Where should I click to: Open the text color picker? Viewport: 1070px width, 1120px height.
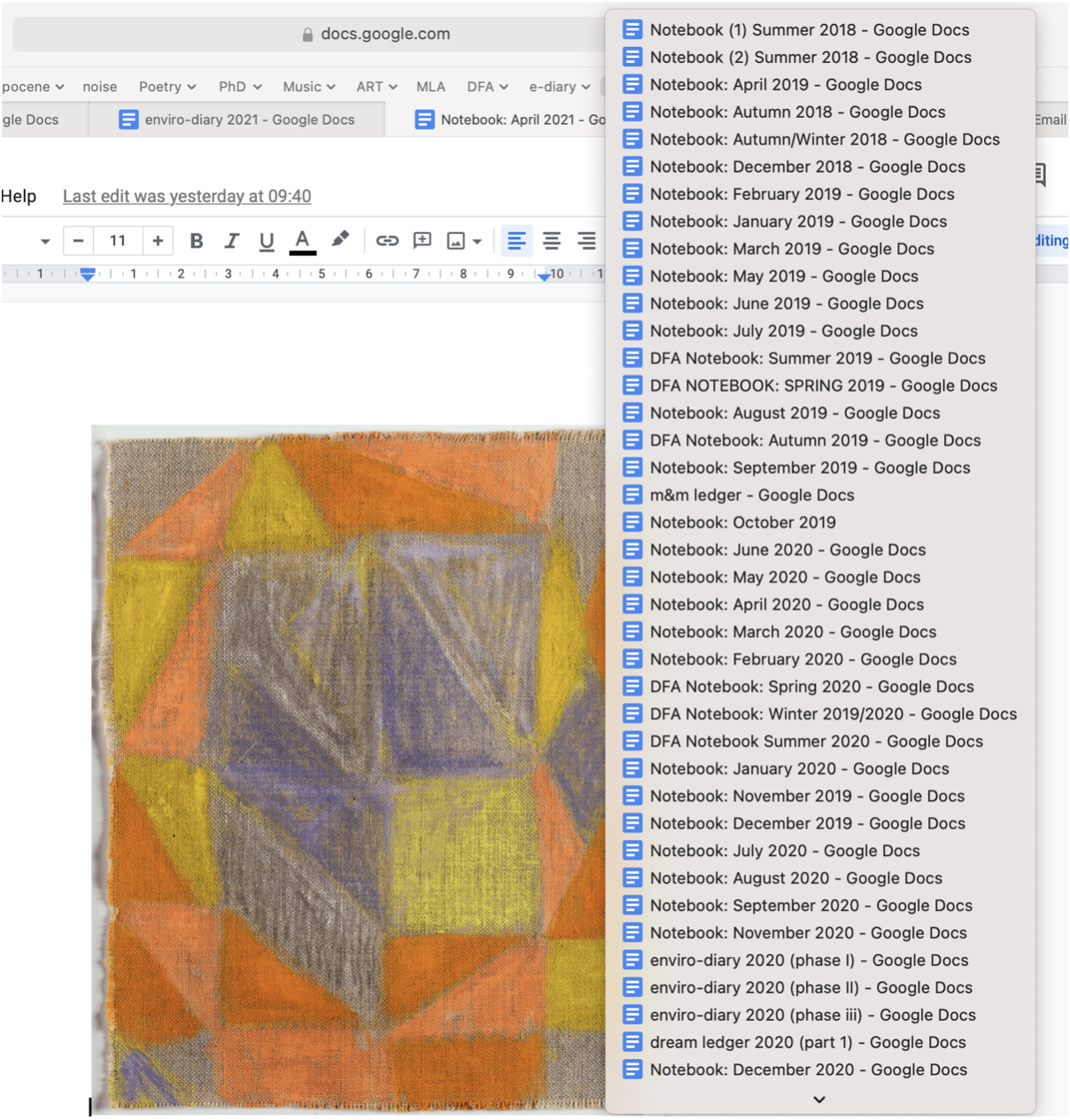(302, 241)
